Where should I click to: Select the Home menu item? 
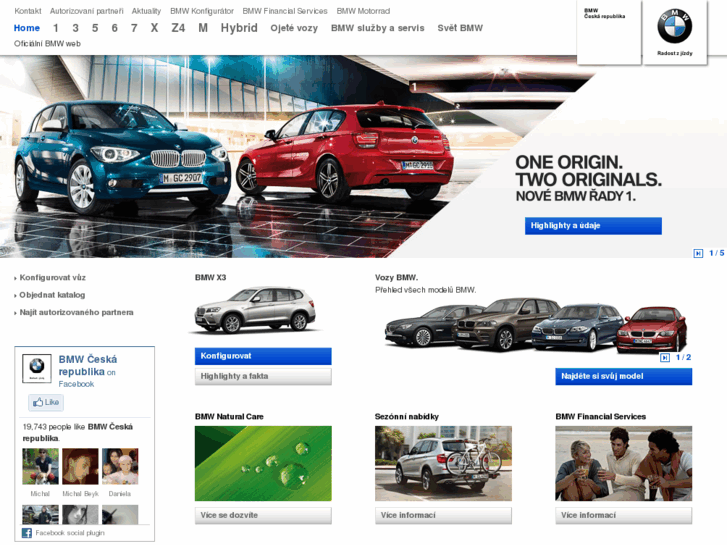[26, 28]
